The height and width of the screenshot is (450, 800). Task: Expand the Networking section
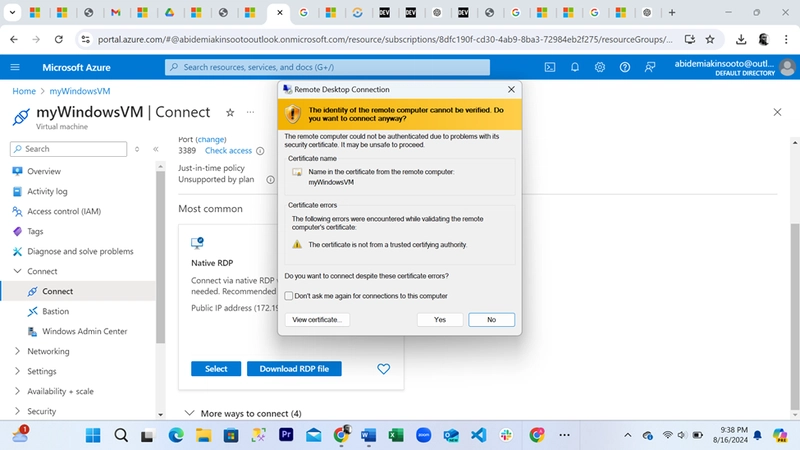coord(17,351)
